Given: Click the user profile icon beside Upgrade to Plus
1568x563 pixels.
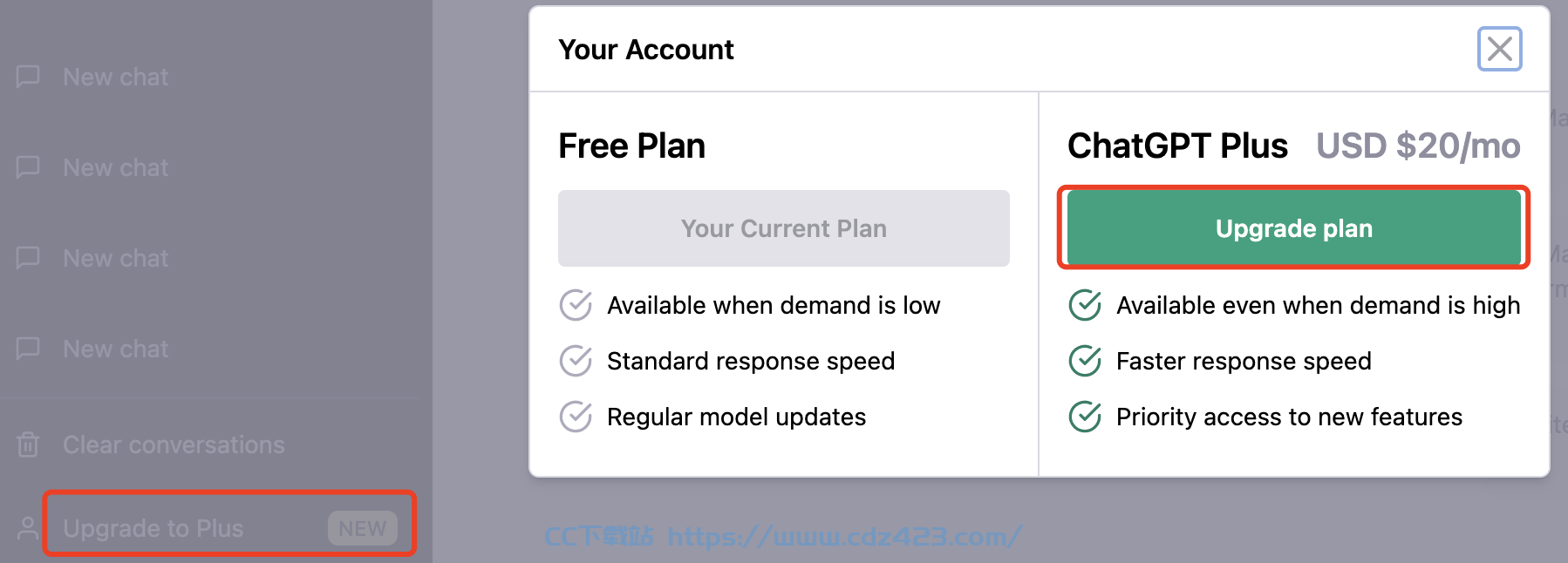Looking at the screenshot, I should coord(28,528).
